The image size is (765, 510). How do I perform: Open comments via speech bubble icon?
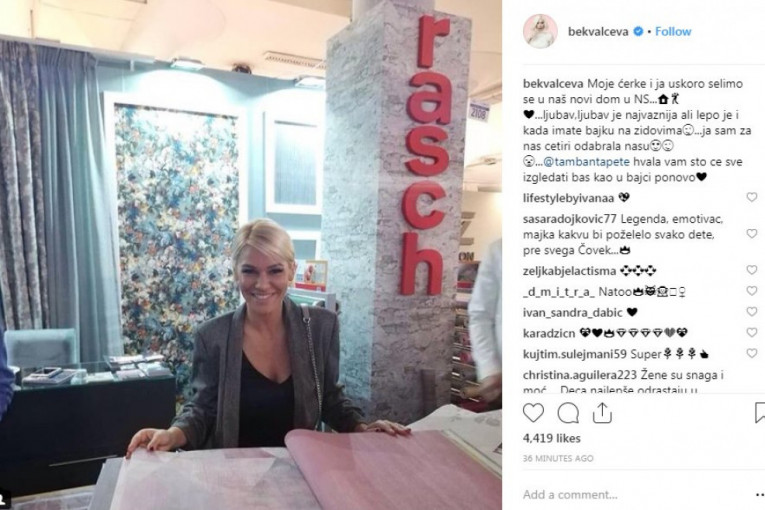coord(568,413)
